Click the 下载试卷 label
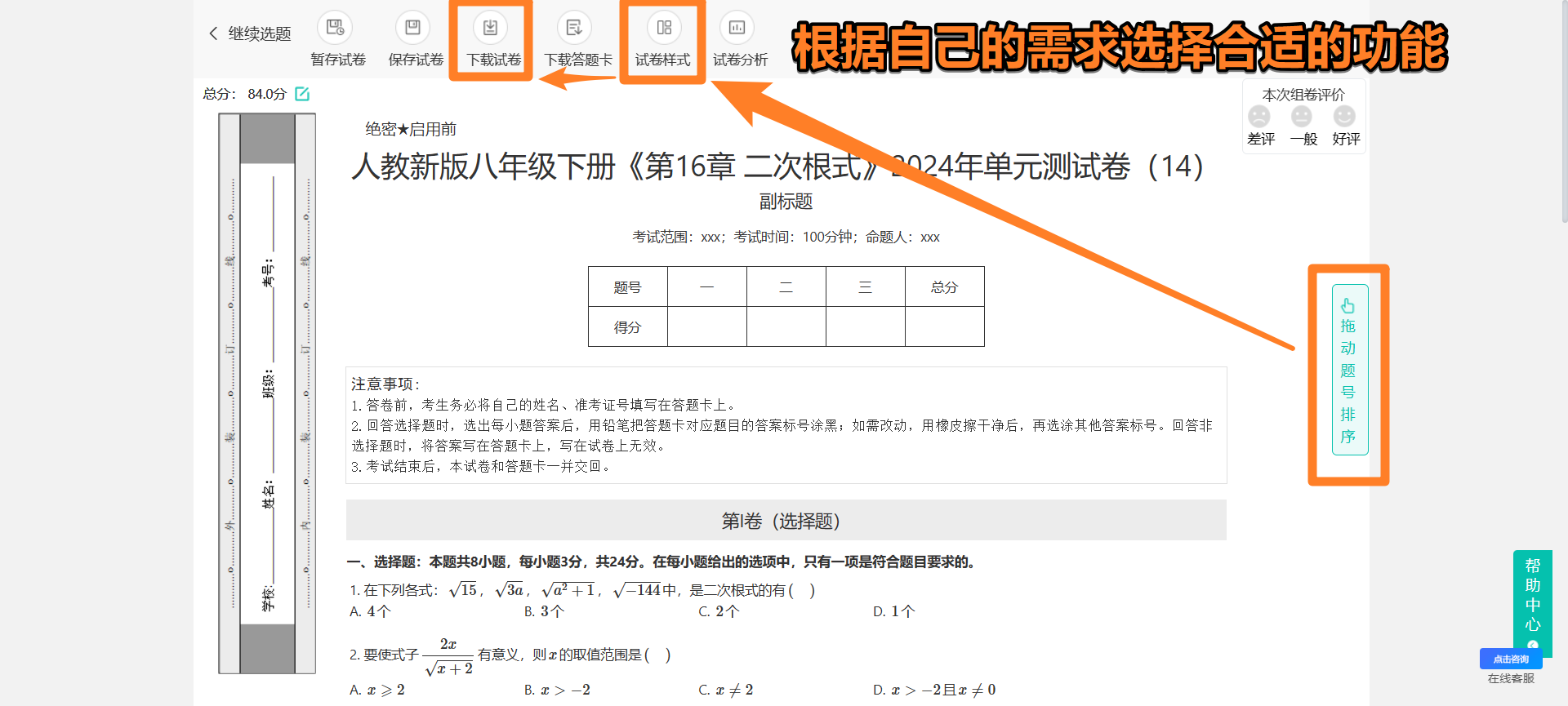 point(494,60)
